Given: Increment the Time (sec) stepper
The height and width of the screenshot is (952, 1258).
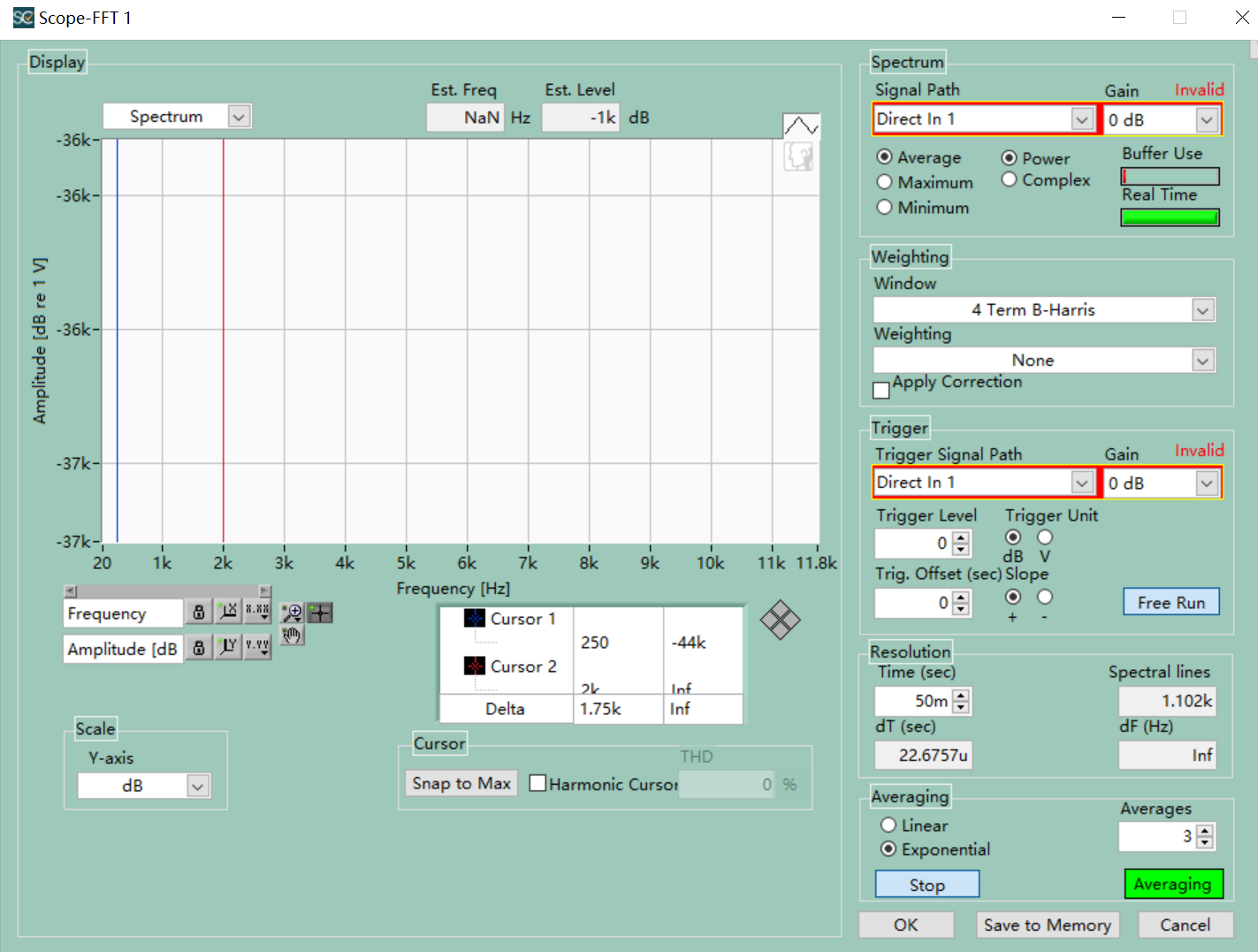Looking at the screenshot, I should (x=962, y=696).
